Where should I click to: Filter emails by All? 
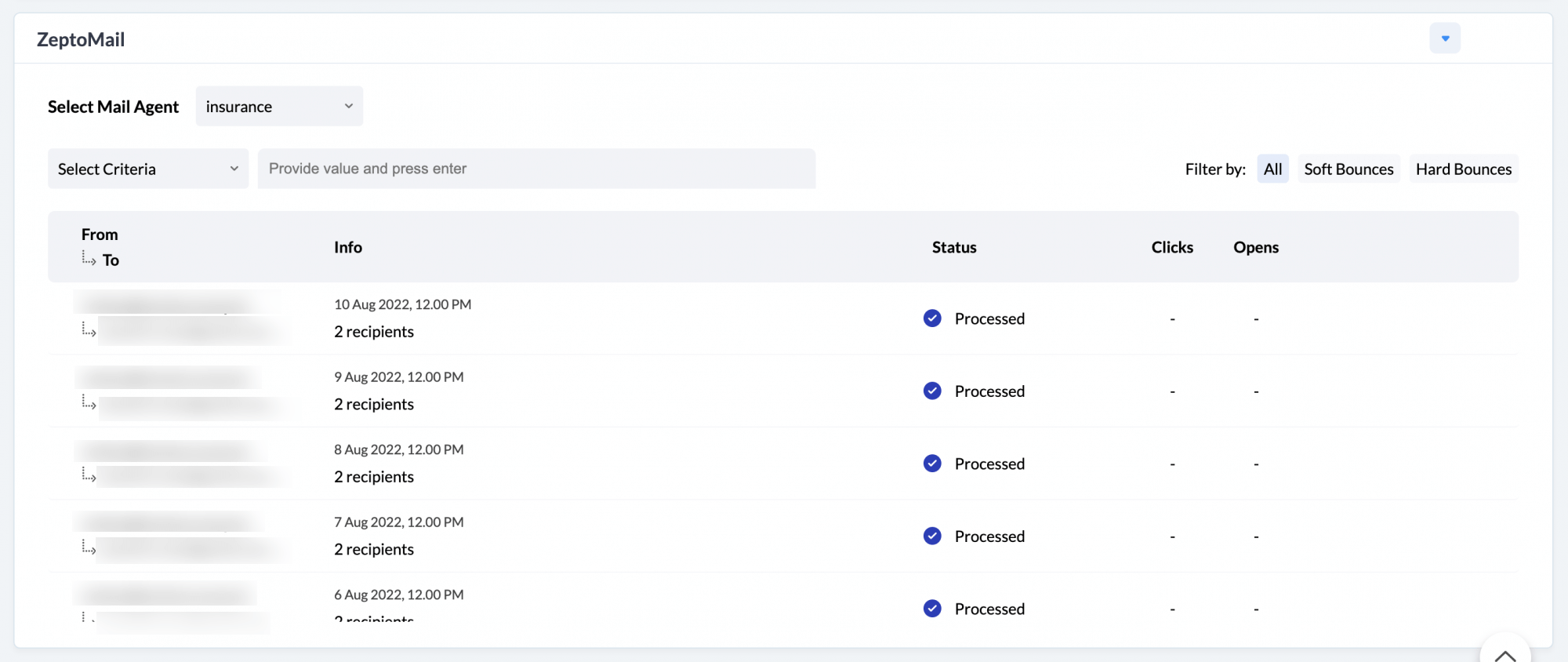(1272, 169)
